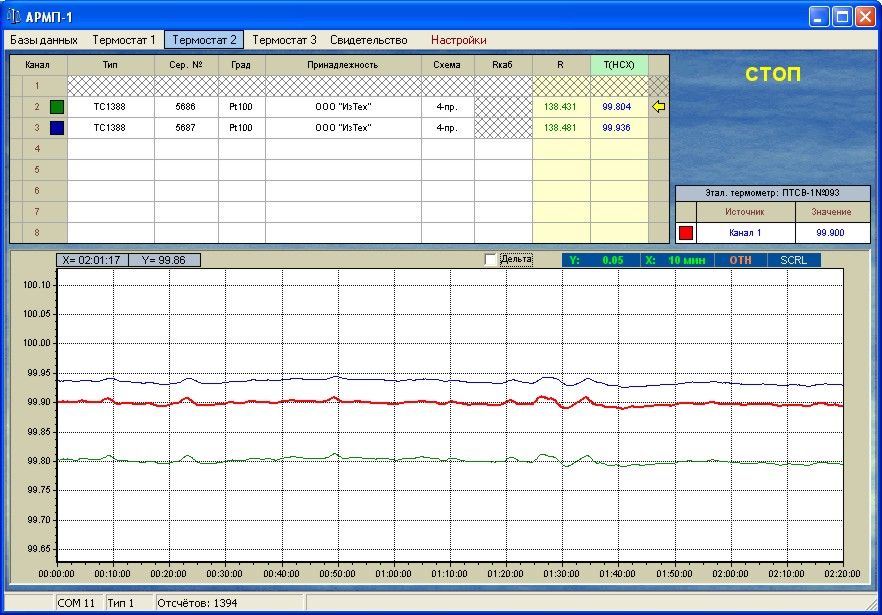The height and width of the screenshot is (615, 882).
Task: Click the green color swatch for channel 2
Action: click(x=57, y=107)
